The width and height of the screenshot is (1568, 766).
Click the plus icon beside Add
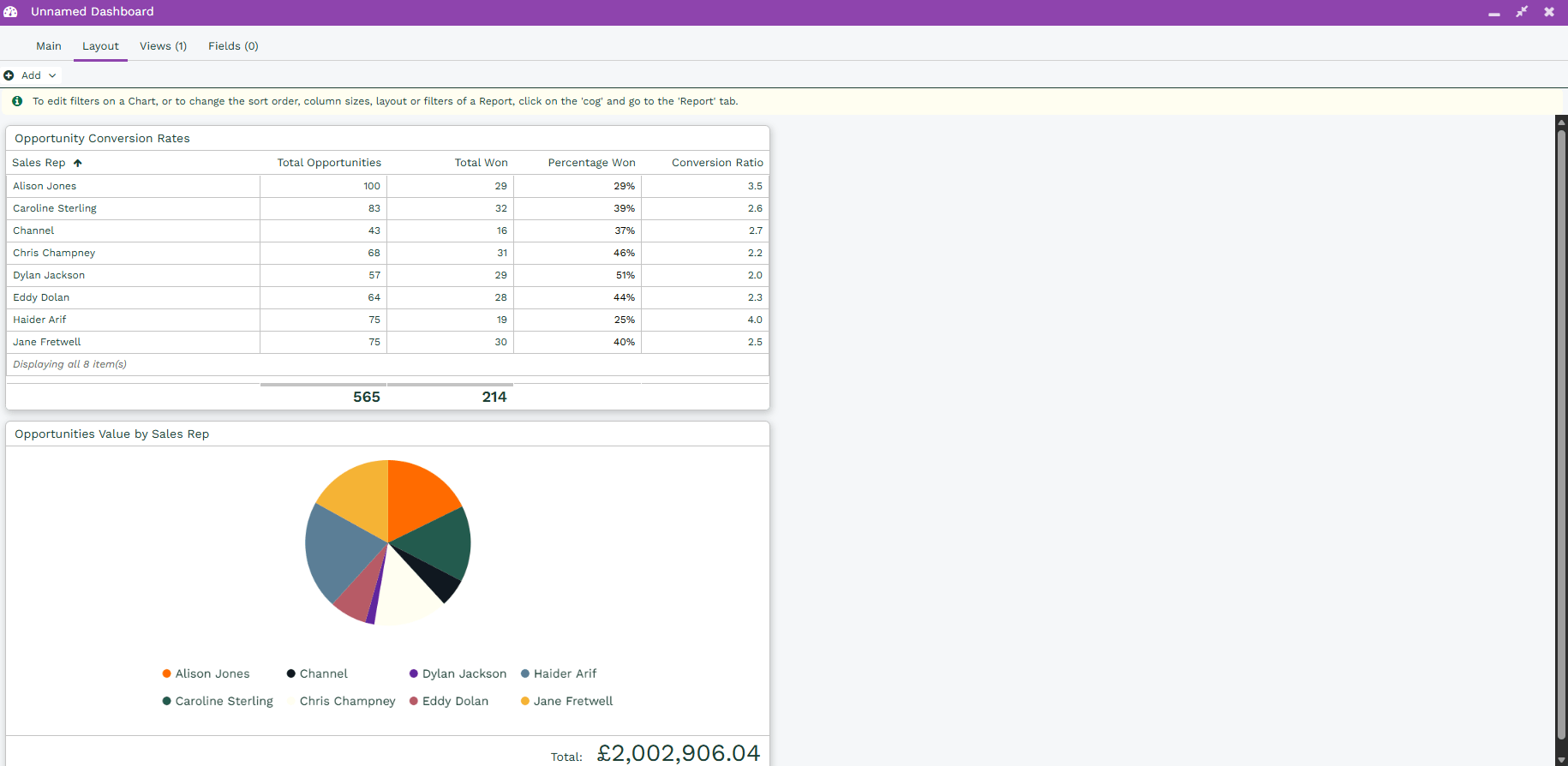click(x=9, y=75)
